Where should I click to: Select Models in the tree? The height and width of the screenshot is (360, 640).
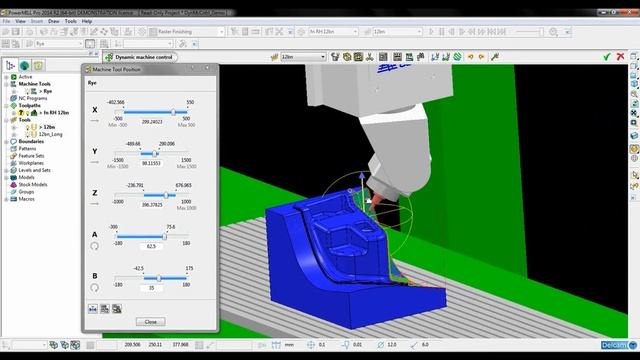click(27, 178)
